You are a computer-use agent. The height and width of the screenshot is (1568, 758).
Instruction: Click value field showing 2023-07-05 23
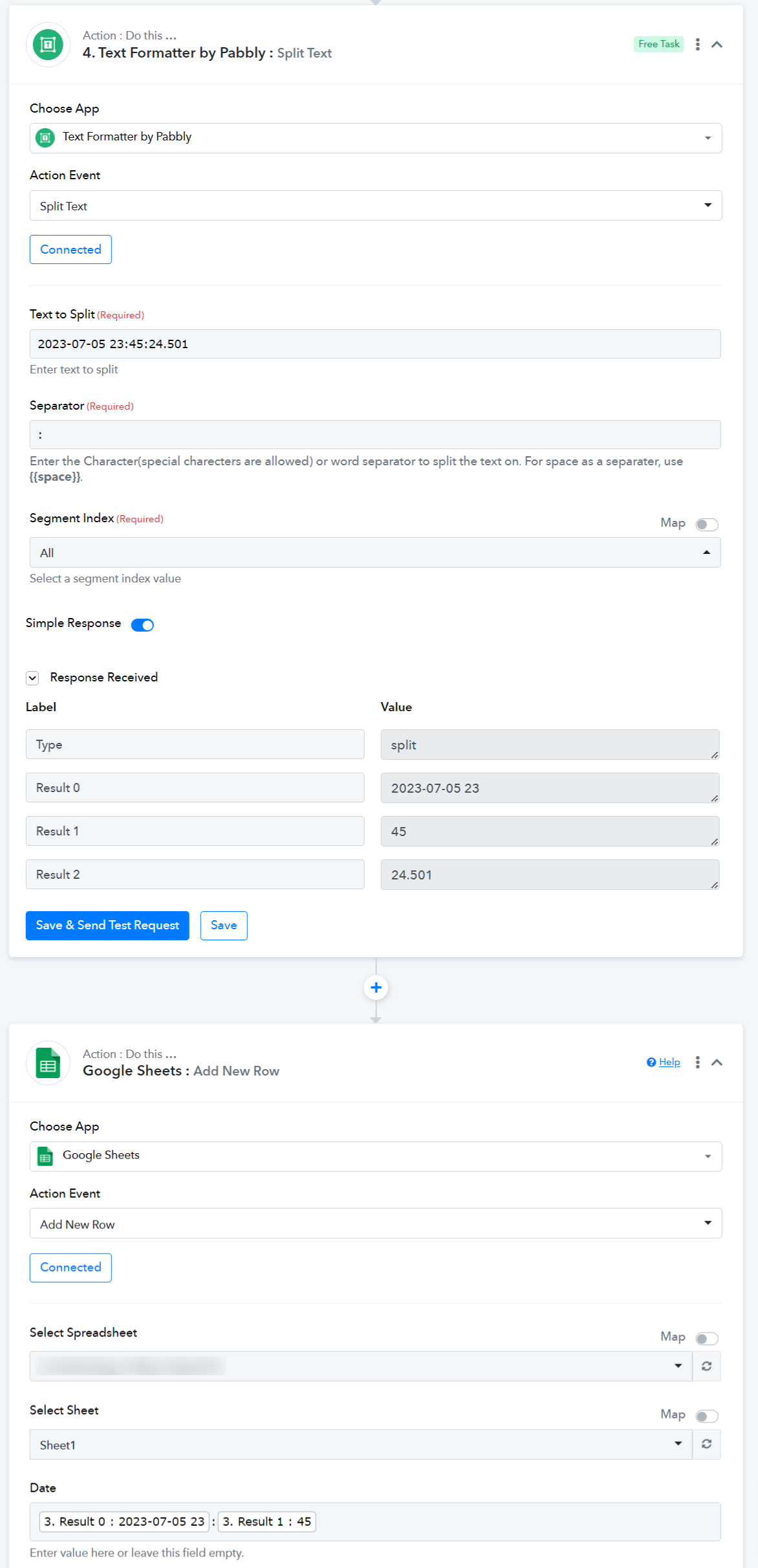pyautogui.click(x=550, y=788)
